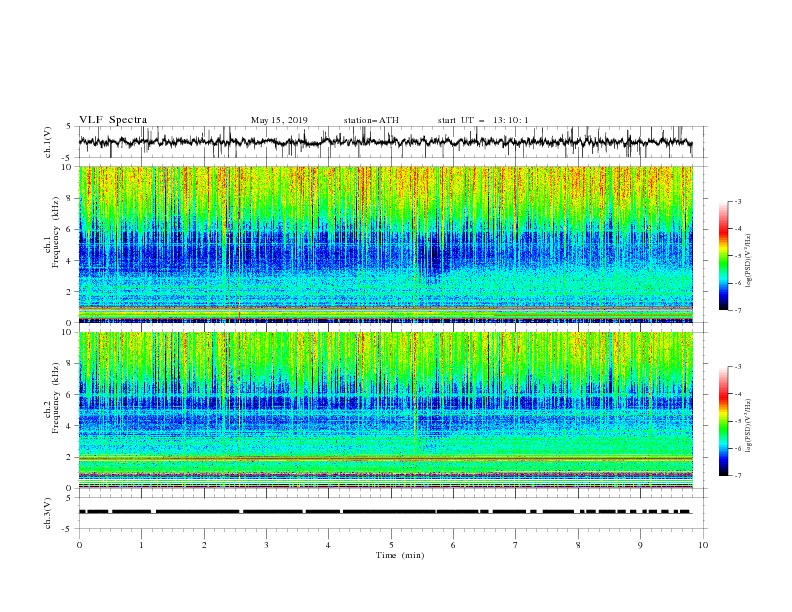Click the "-3" label on ch.2 colorbar
The height and width of the screenshot is (612, 792).
click(737, 367)
